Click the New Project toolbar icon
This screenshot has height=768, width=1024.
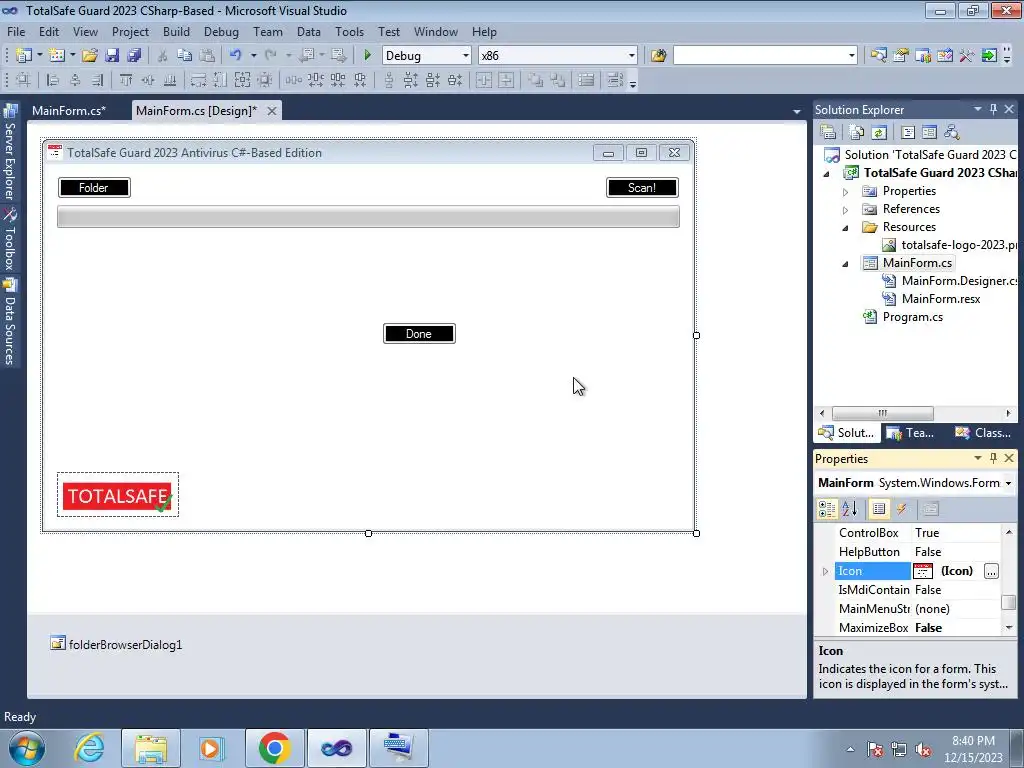tap(24, 56)
